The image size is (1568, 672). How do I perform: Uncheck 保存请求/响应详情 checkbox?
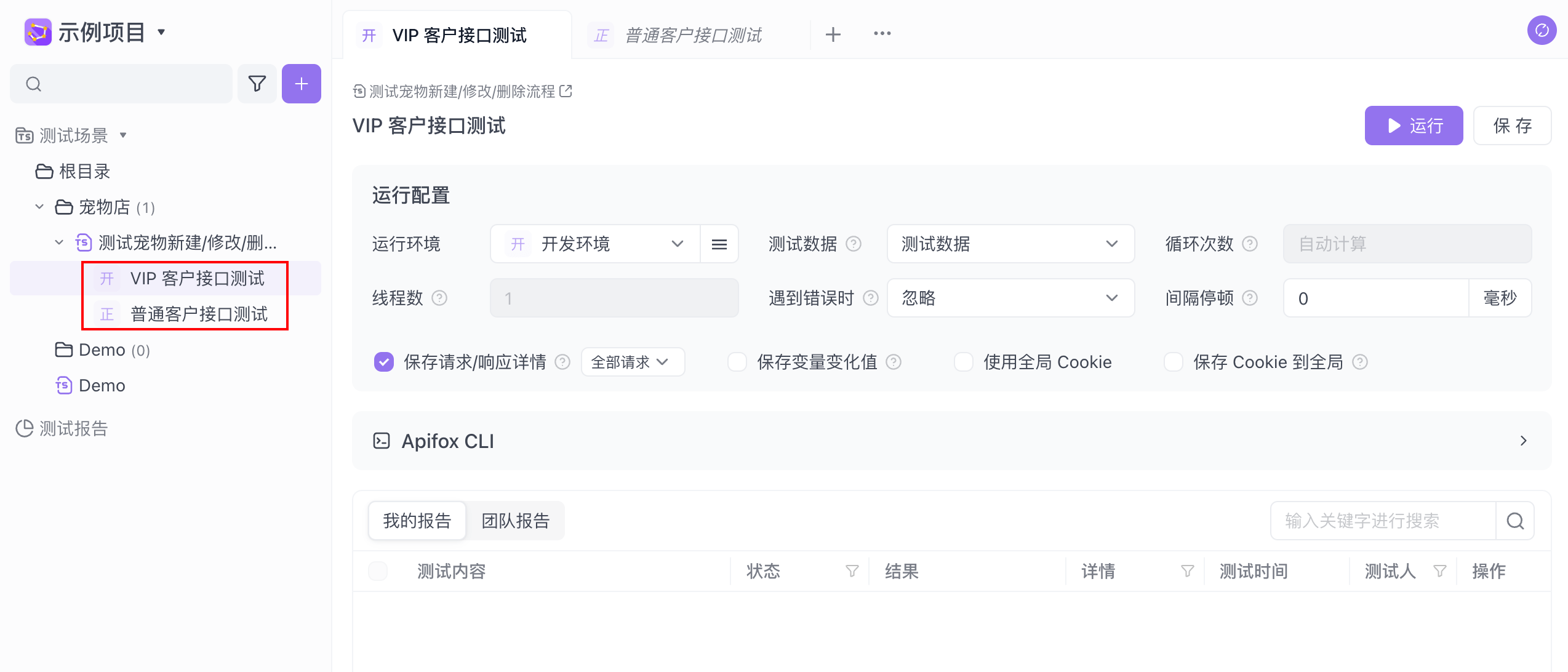coord(384,362)
